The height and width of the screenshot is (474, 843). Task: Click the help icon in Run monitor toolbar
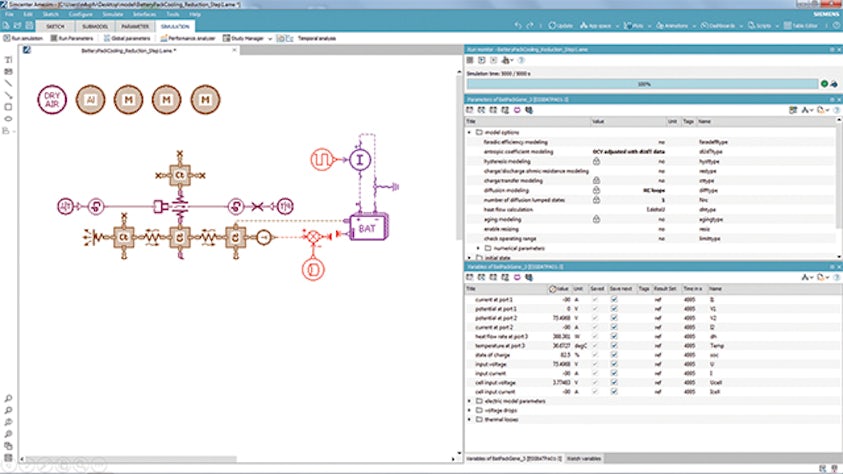point(520,60)
